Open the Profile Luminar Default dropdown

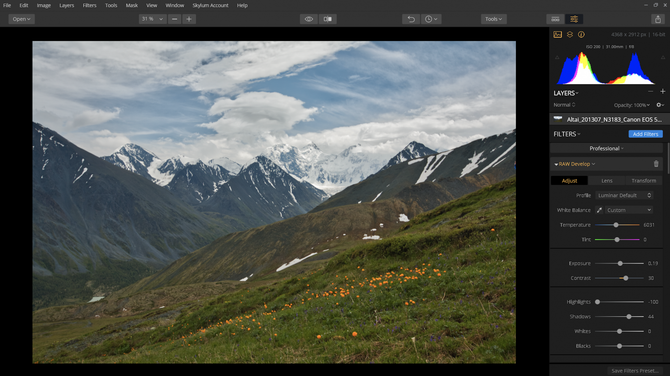624,196
